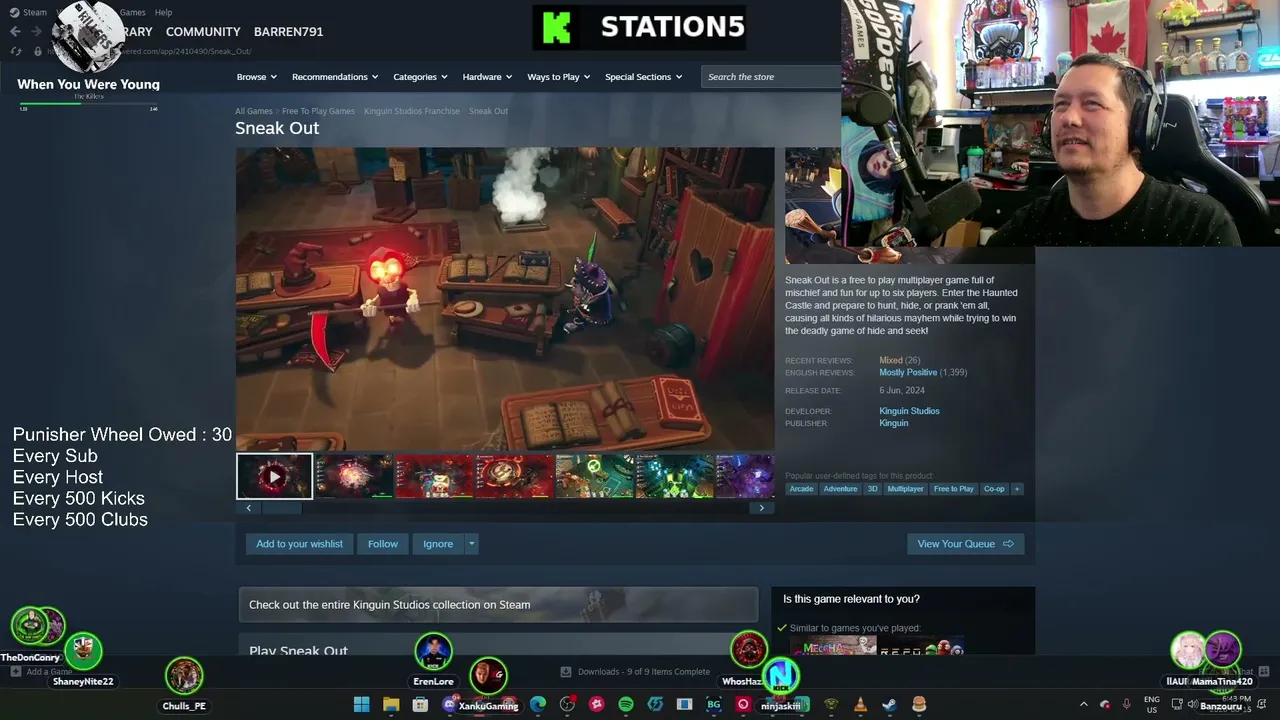Screen dimensions: 1280x720
Task: Expand the Hardware dropdown
Action: click(487, 77)
